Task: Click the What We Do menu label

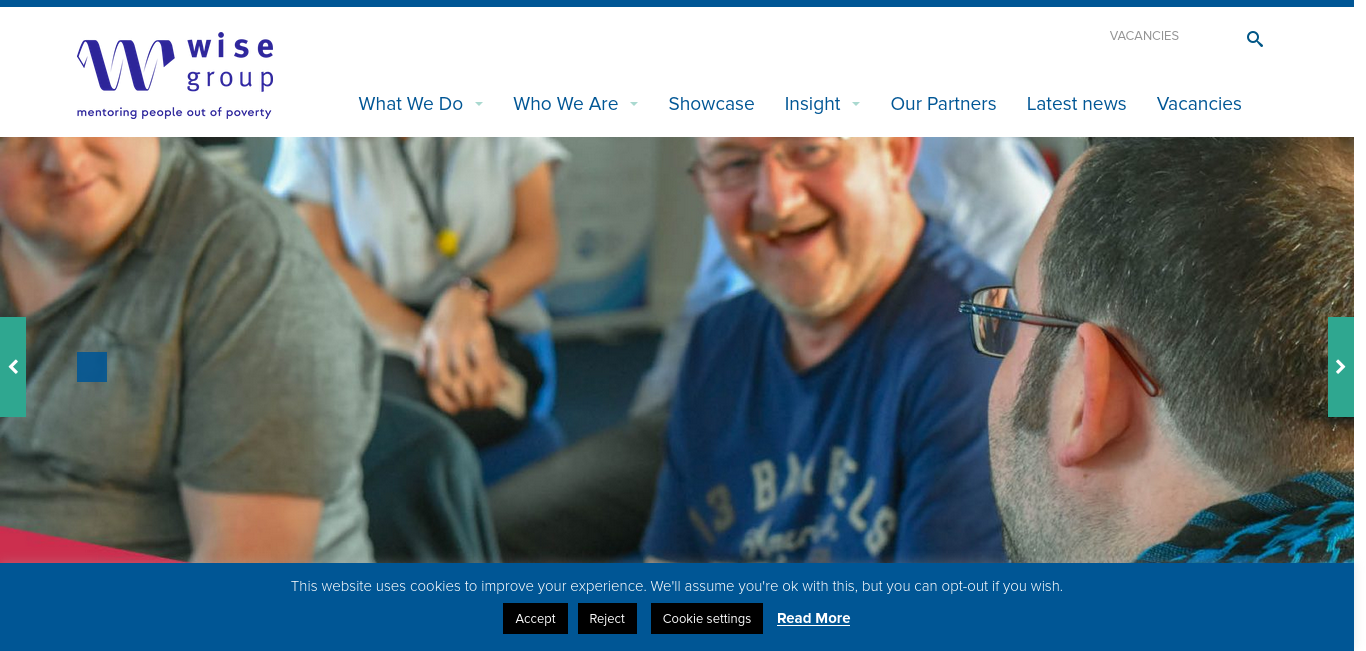Action: pyautogui.click(x=411, y=104)
